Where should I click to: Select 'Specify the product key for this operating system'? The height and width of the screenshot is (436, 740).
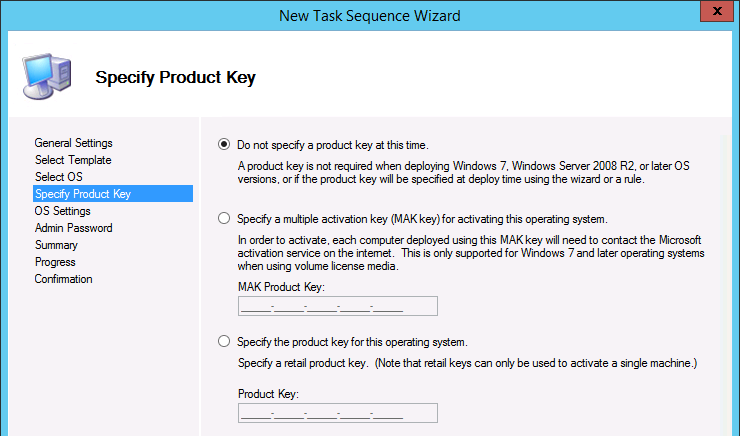tap(224, 341)
